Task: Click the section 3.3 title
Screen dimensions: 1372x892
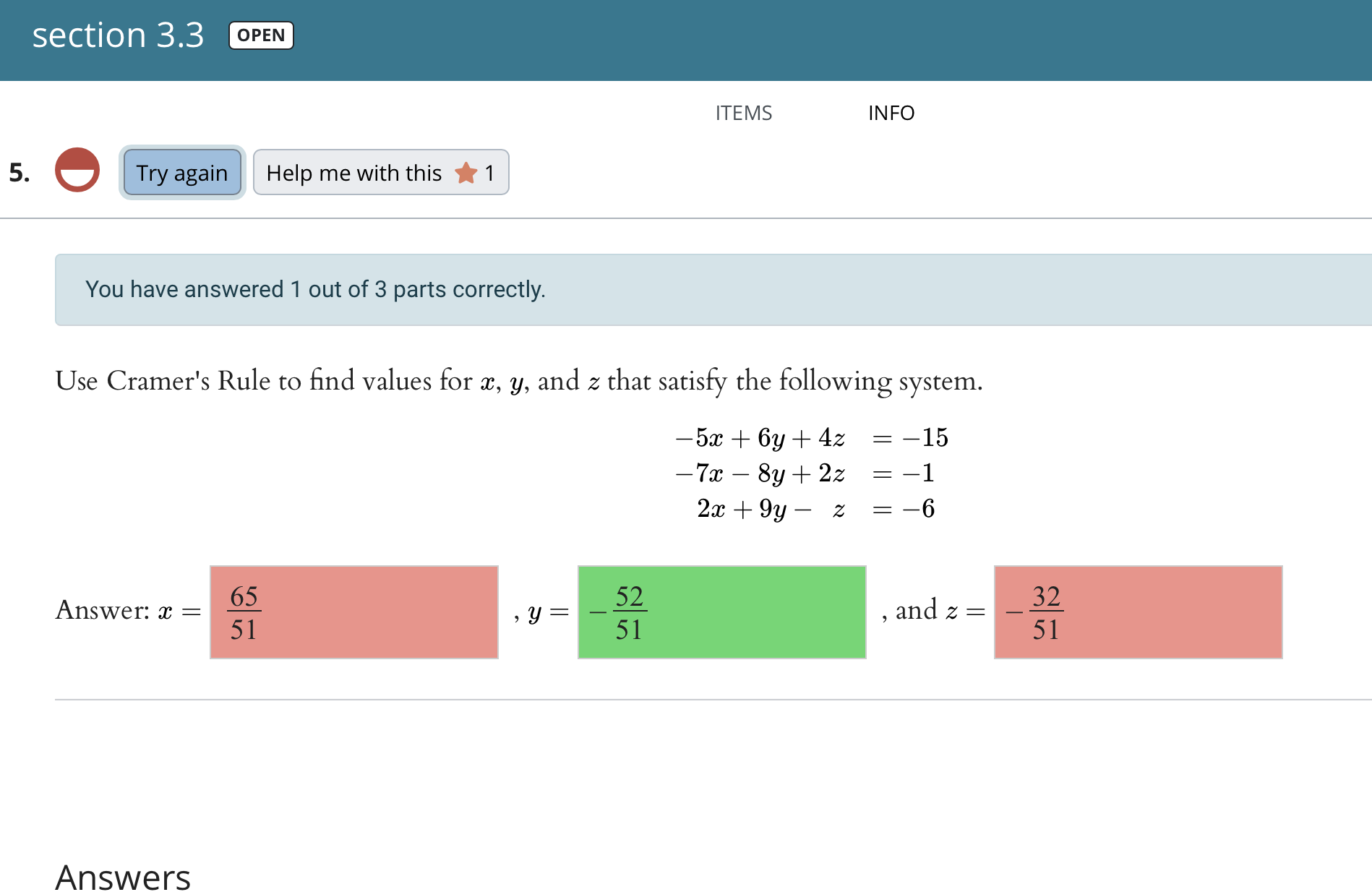Action: tap(119, 35)
